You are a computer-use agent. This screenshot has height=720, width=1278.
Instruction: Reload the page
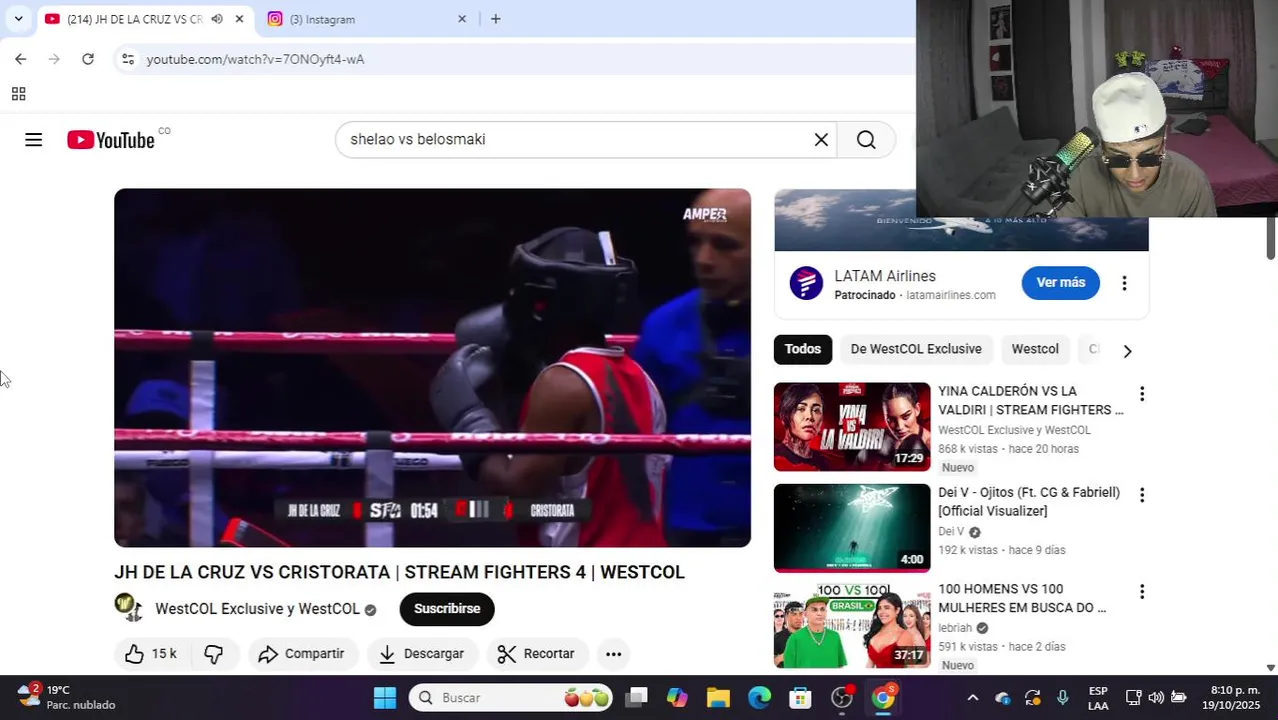click(88, 59)
